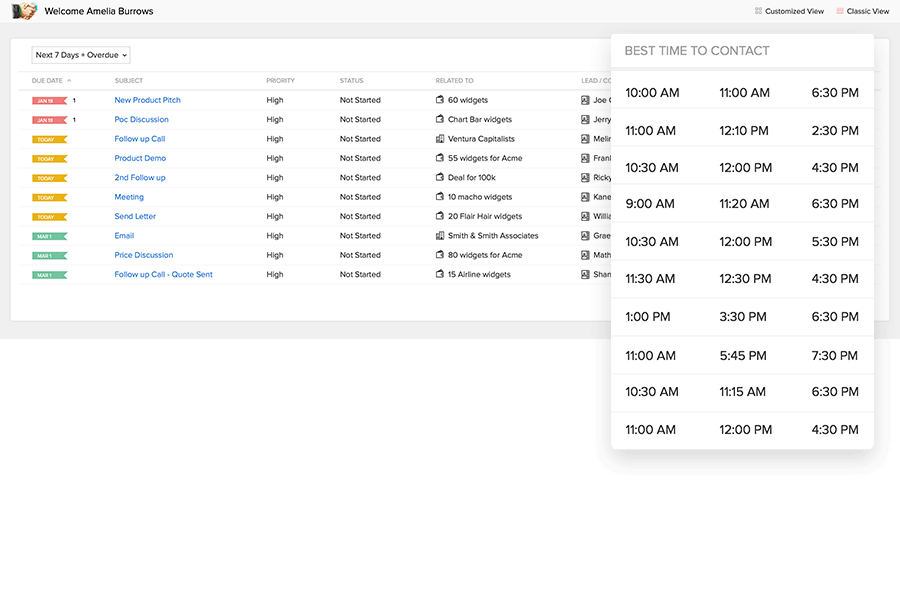900x600 pixels.
Task: Click the Best Time To Contact panel heading
Action: coord(697,51)
